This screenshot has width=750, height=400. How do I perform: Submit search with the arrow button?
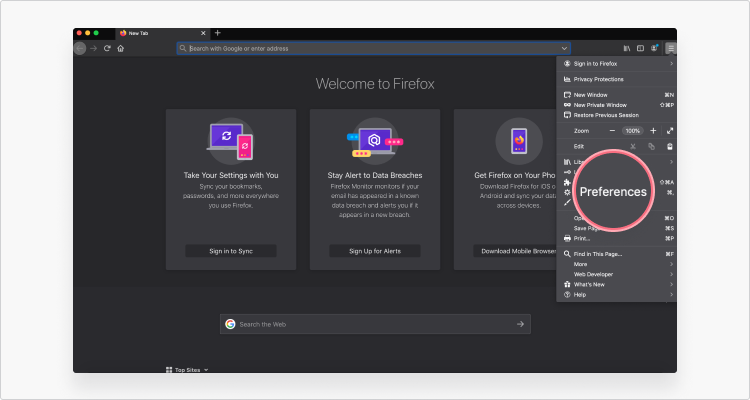[x=520, y=324]
